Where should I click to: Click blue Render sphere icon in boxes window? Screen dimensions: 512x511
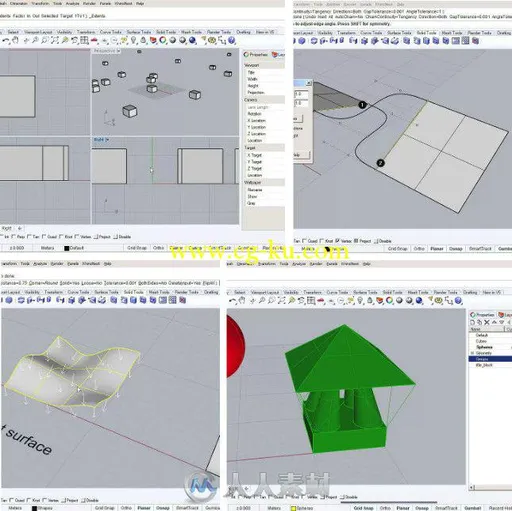coord(192,41)
